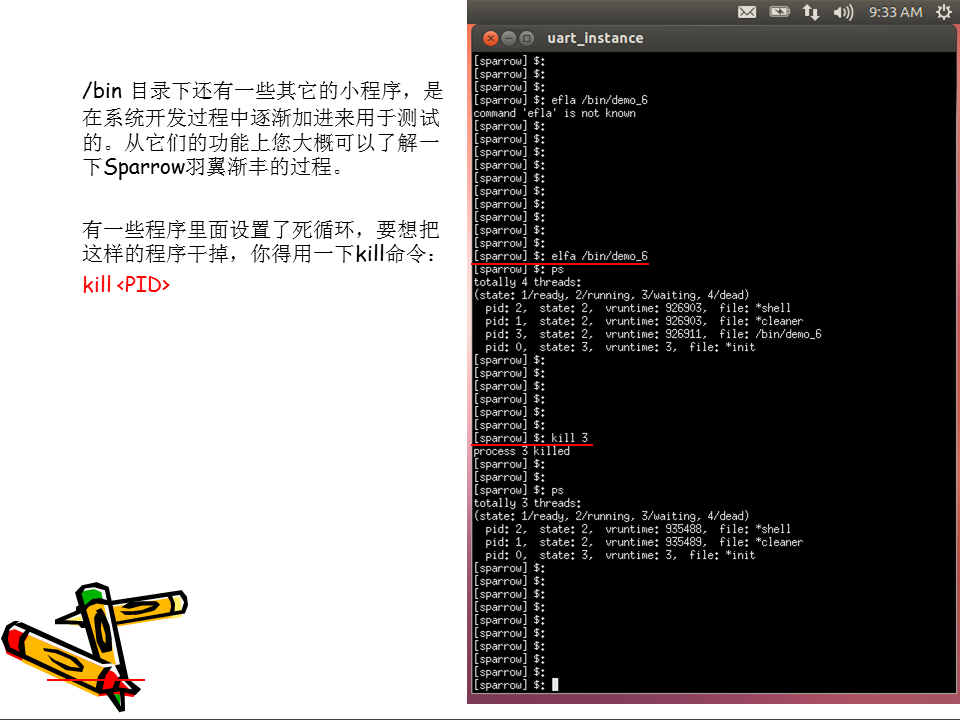Open the session settings gear icon
Screen dimensions: 960x720
pos(942,12)
